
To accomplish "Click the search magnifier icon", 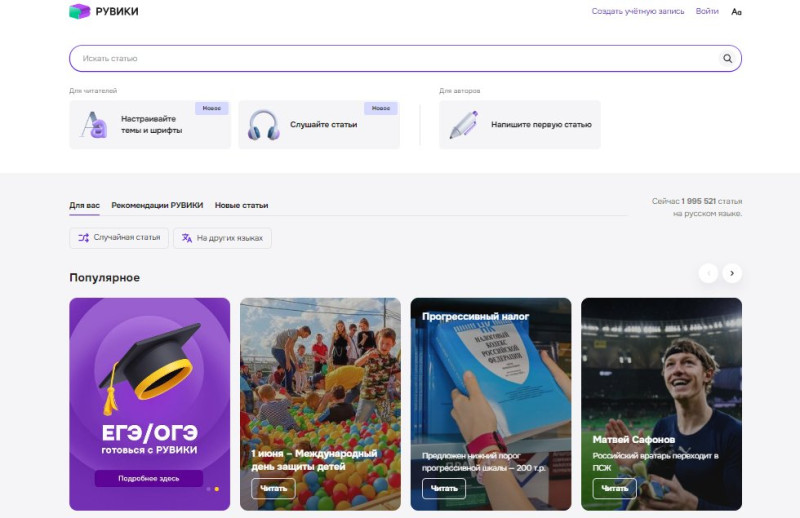I will pyautogui.click(x=727, y=59).
